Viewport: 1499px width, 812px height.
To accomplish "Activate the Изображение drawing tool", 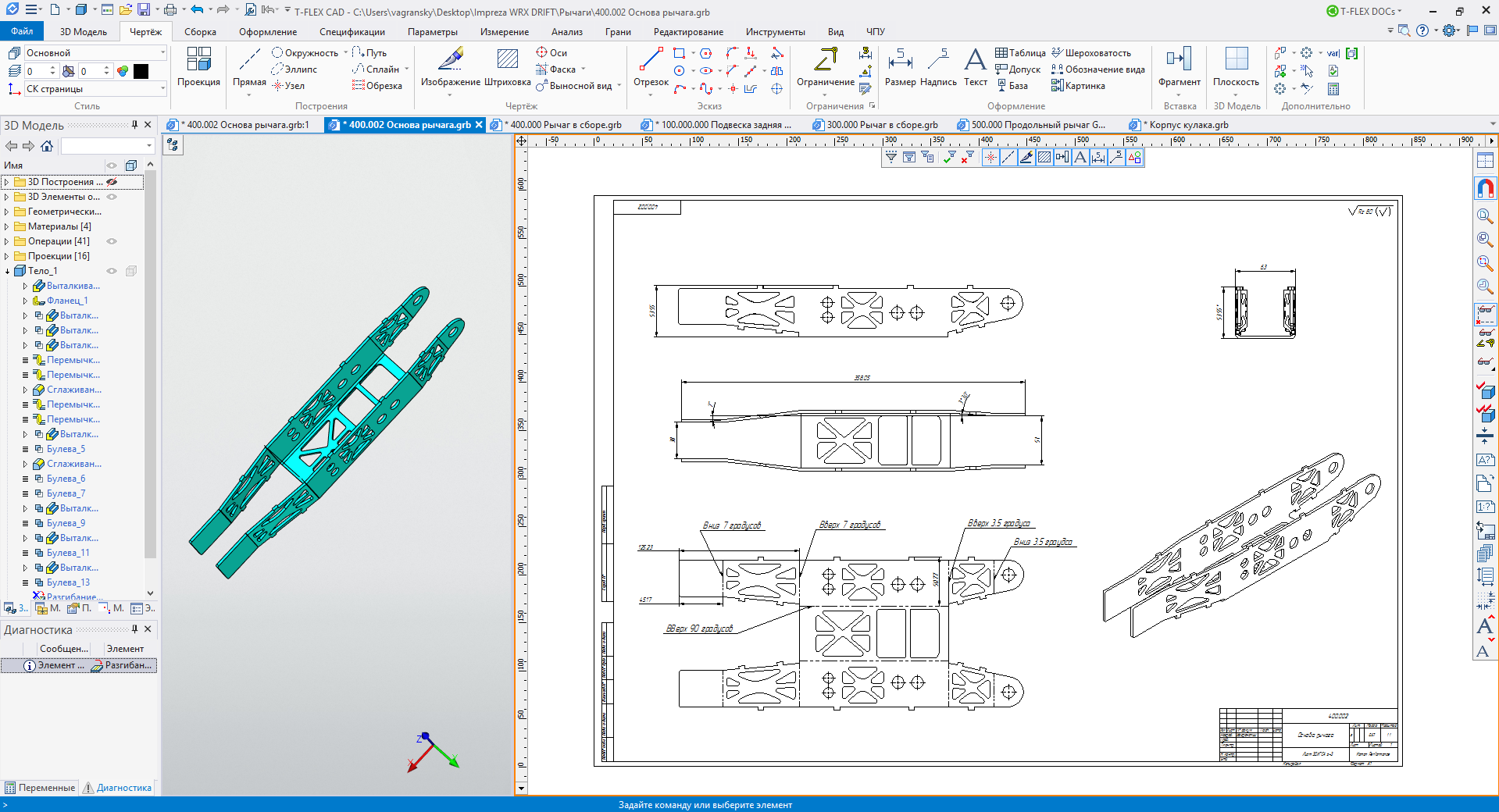I will pyautogui.click(x=450, y=66).
